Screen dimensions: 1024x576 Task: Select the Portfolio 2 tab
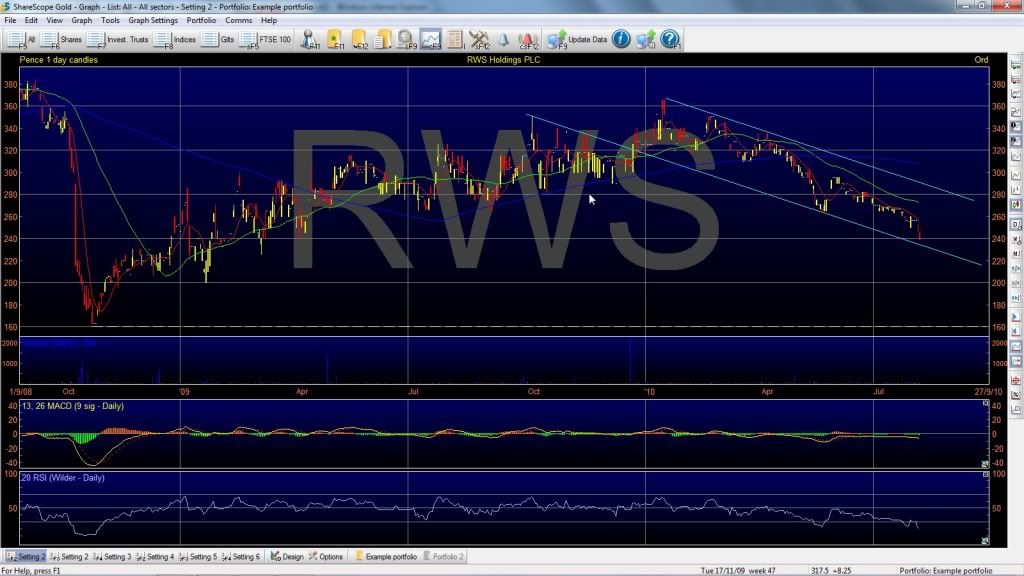[x=444, y=556]
